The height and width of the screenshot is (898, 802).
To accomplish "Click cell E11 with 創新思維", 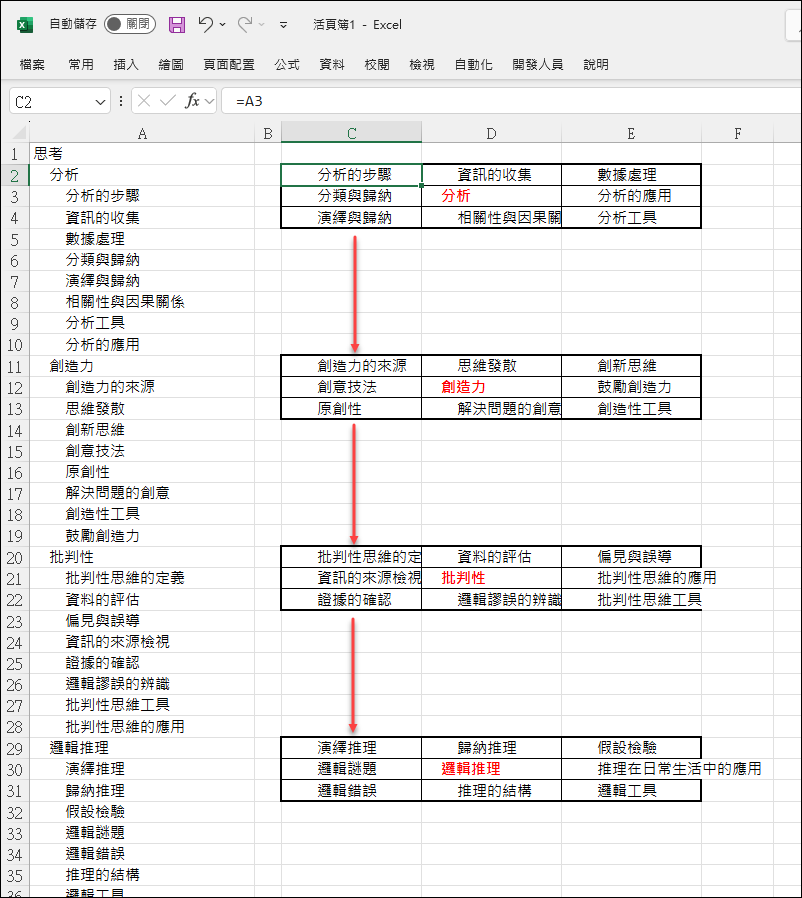I will coord(631,366).
